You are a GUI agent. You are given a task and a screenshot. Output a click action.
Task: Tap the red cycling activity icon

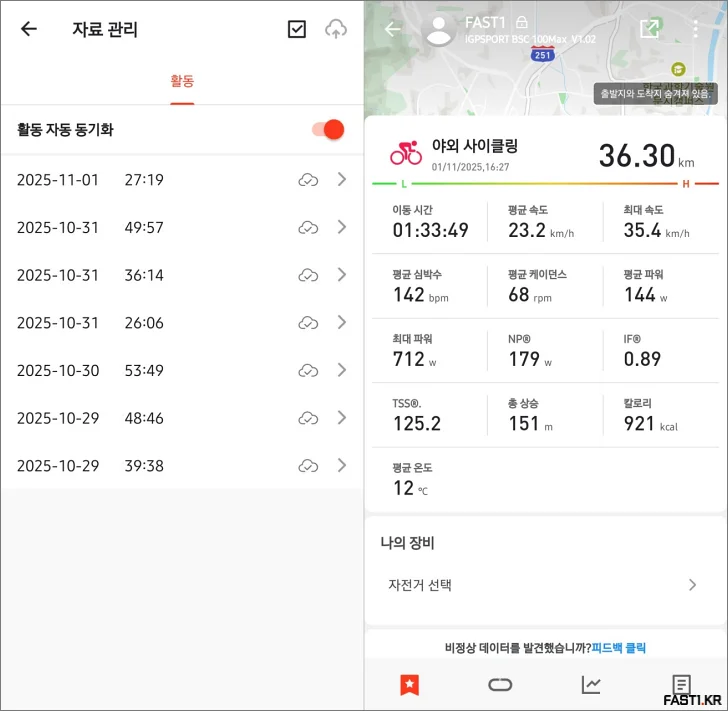coord(406,153)
